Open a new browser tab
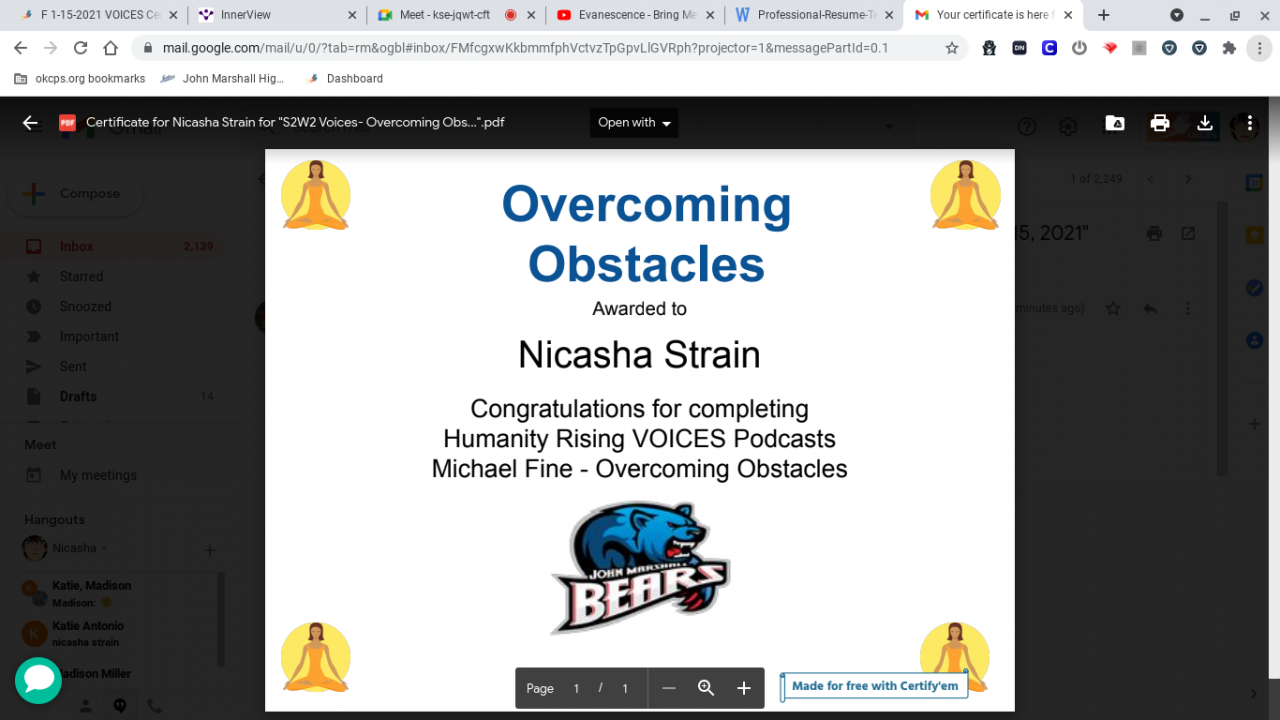This screenshot has width=1280, height=720. point(1104,15)
